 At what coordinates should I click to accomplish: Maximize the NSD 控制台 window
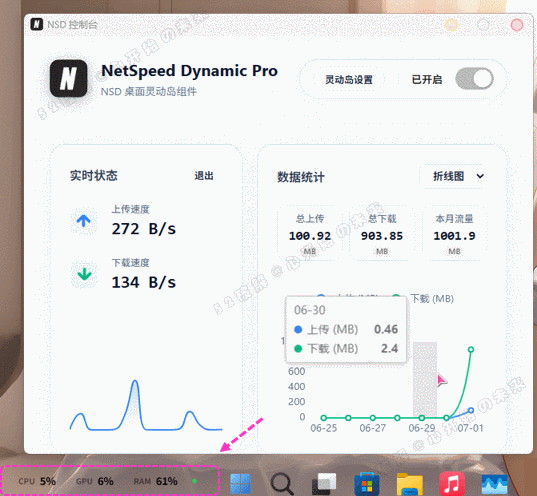click(x=483, y=25)
